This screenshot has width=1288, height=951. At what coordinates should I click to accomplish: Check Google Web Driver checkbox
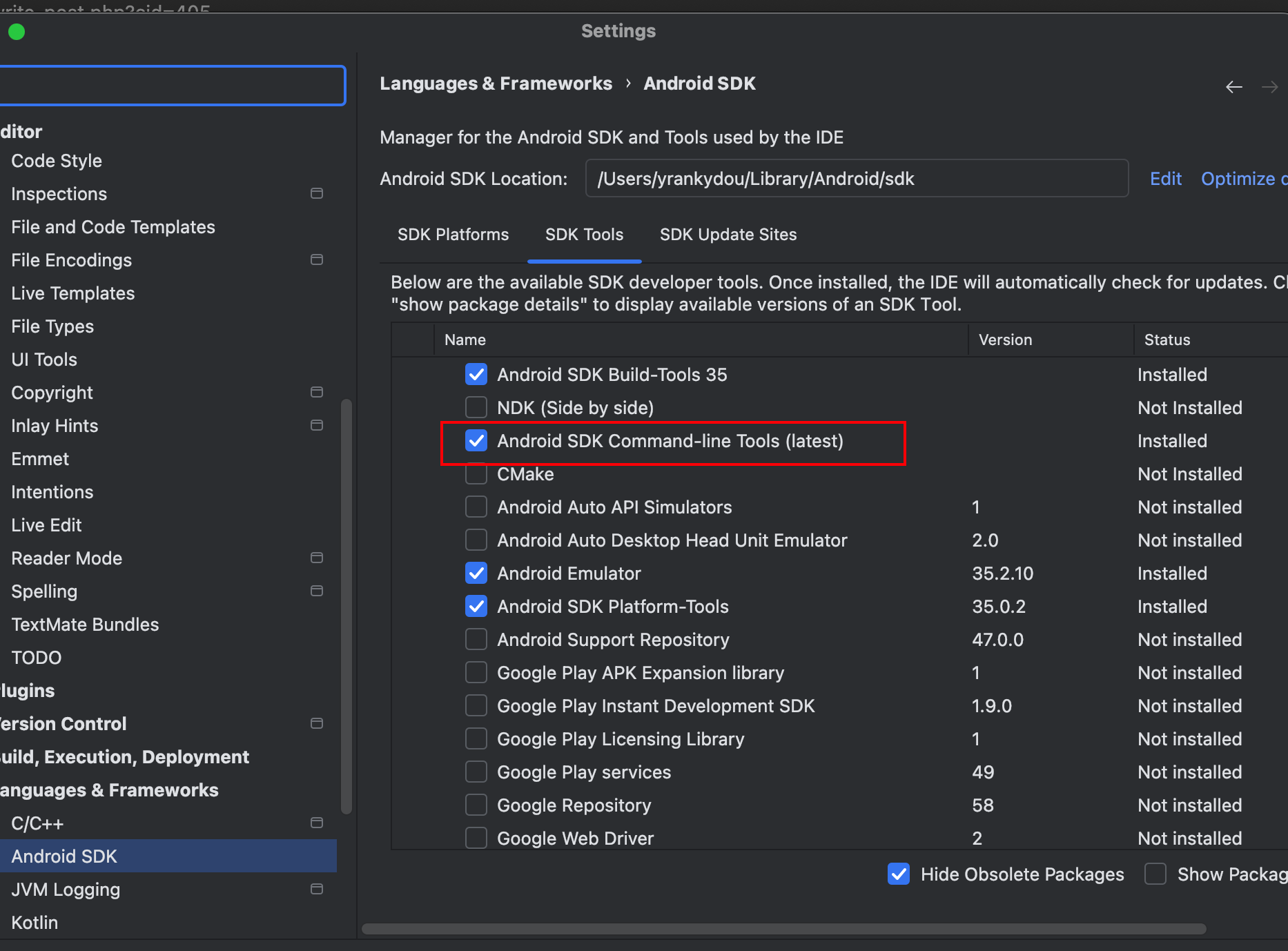(476, 838)
